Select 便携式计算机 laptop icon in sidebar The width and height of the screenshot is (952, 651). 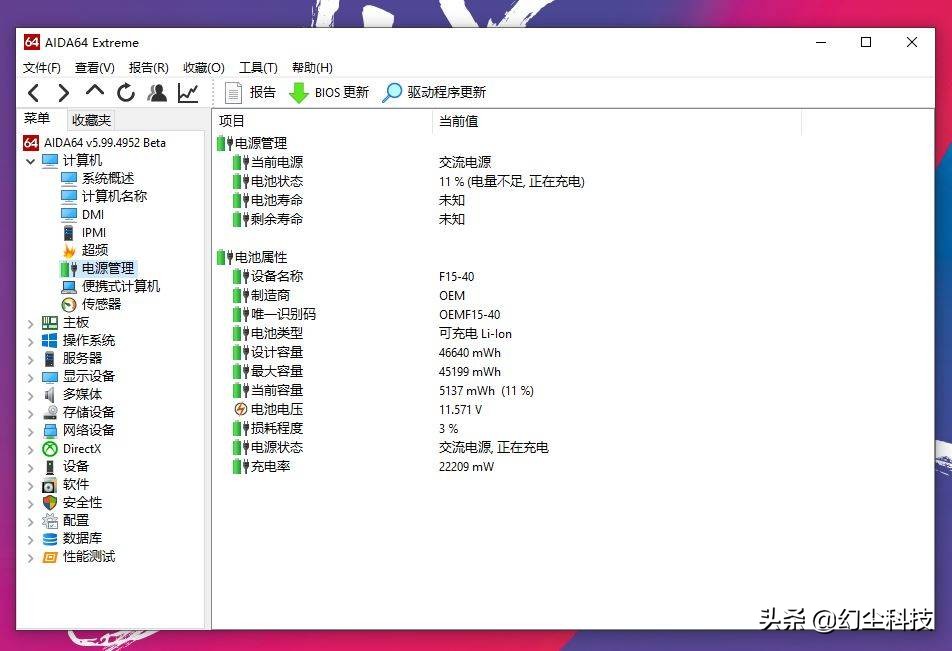point(67,286)
